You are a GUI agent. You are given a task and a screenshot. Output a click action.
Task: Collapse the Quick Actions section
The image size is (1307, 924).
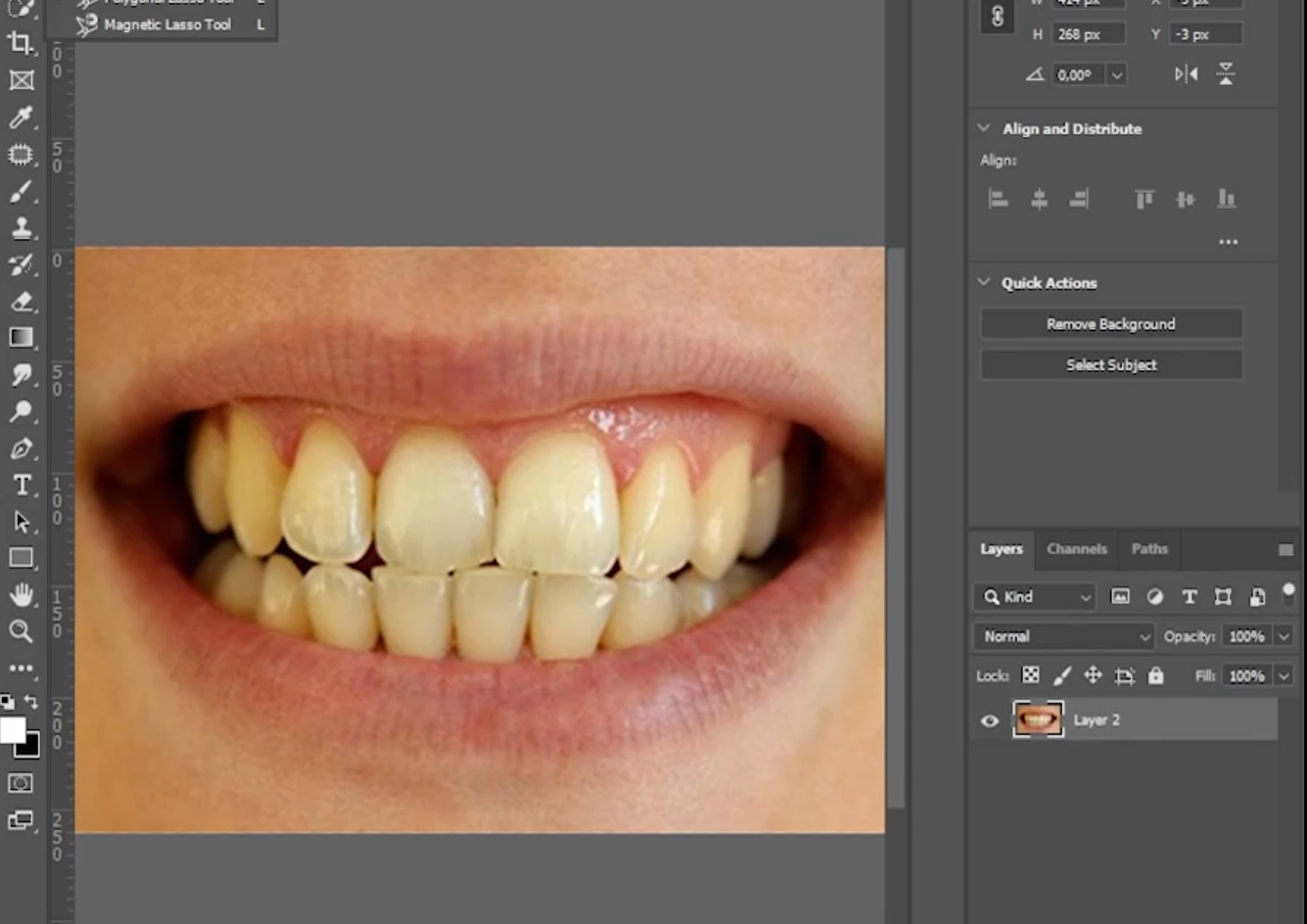[x=983, y=282]
